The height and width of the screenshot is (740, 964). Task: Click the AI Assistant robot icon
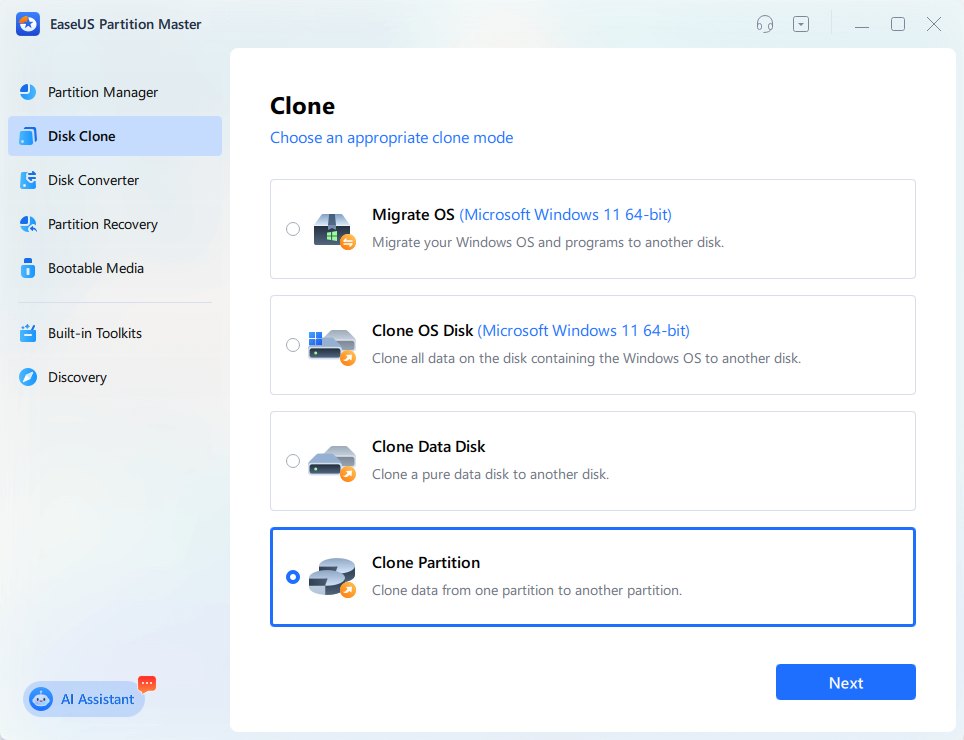pos(41,699)
